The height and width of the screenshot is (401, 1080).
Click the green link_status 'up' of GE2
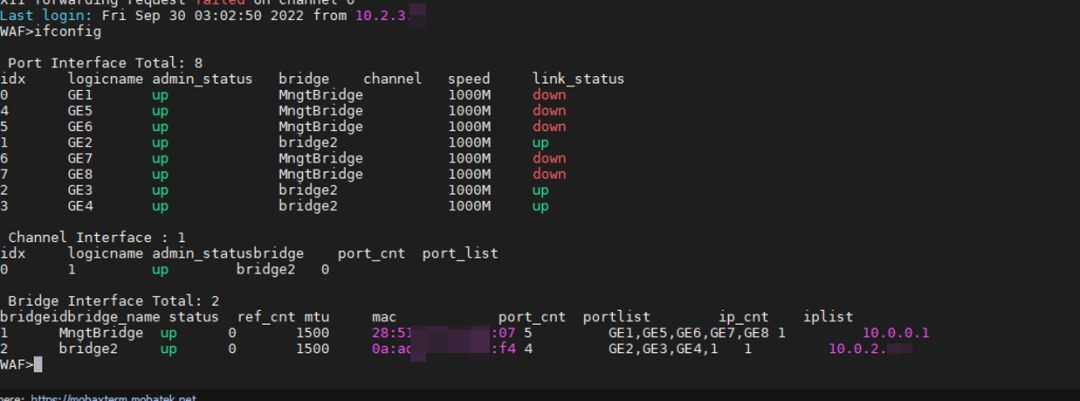tap(541, 143)
